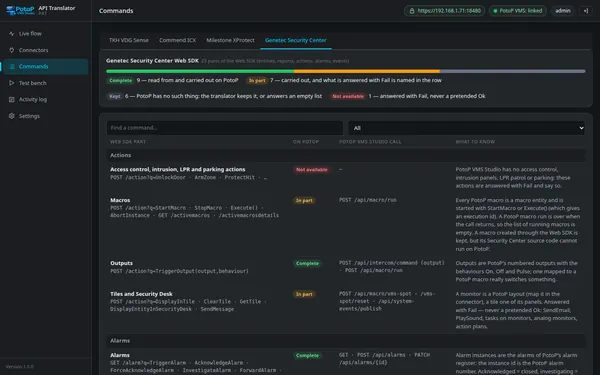
Task: Click the Complete legend badge
Action: pos(121,80)
